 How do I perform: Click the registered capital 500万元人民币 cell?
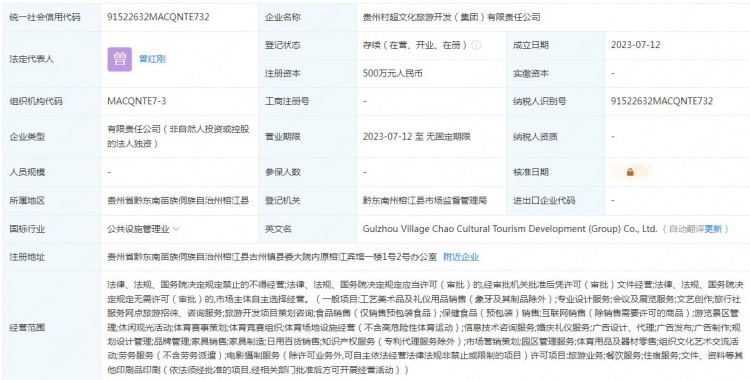point(393,73)
